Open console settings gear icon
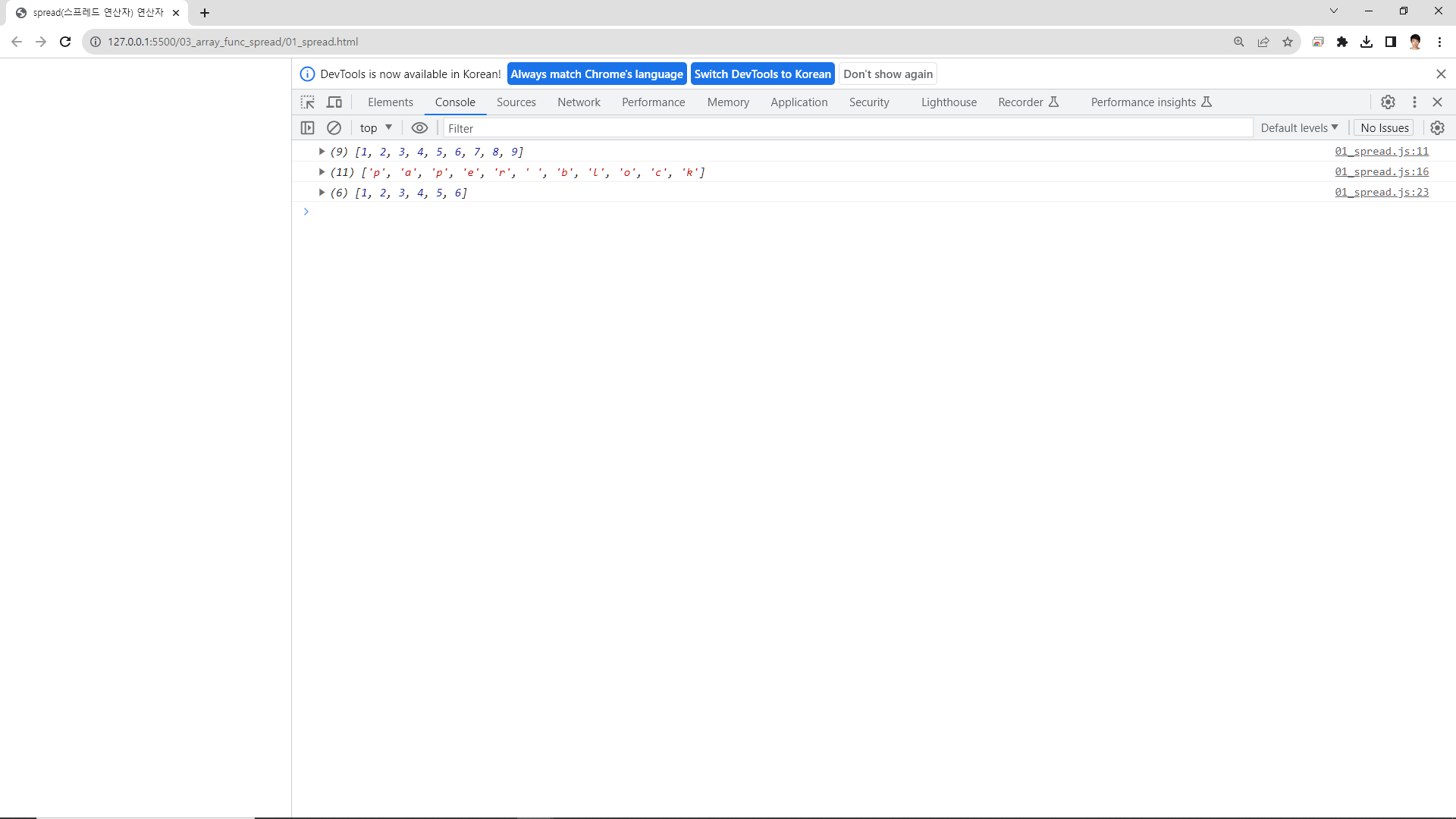Viewport: 1456px width, 819px height. tap(1437, 128)
